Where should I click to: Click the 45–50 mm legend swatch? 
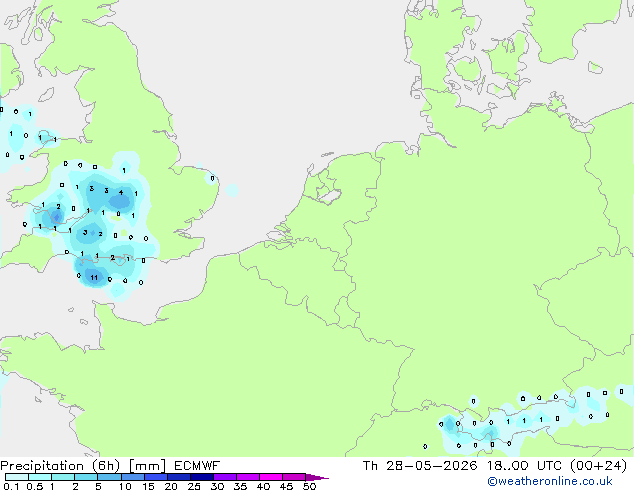point(294,477)
